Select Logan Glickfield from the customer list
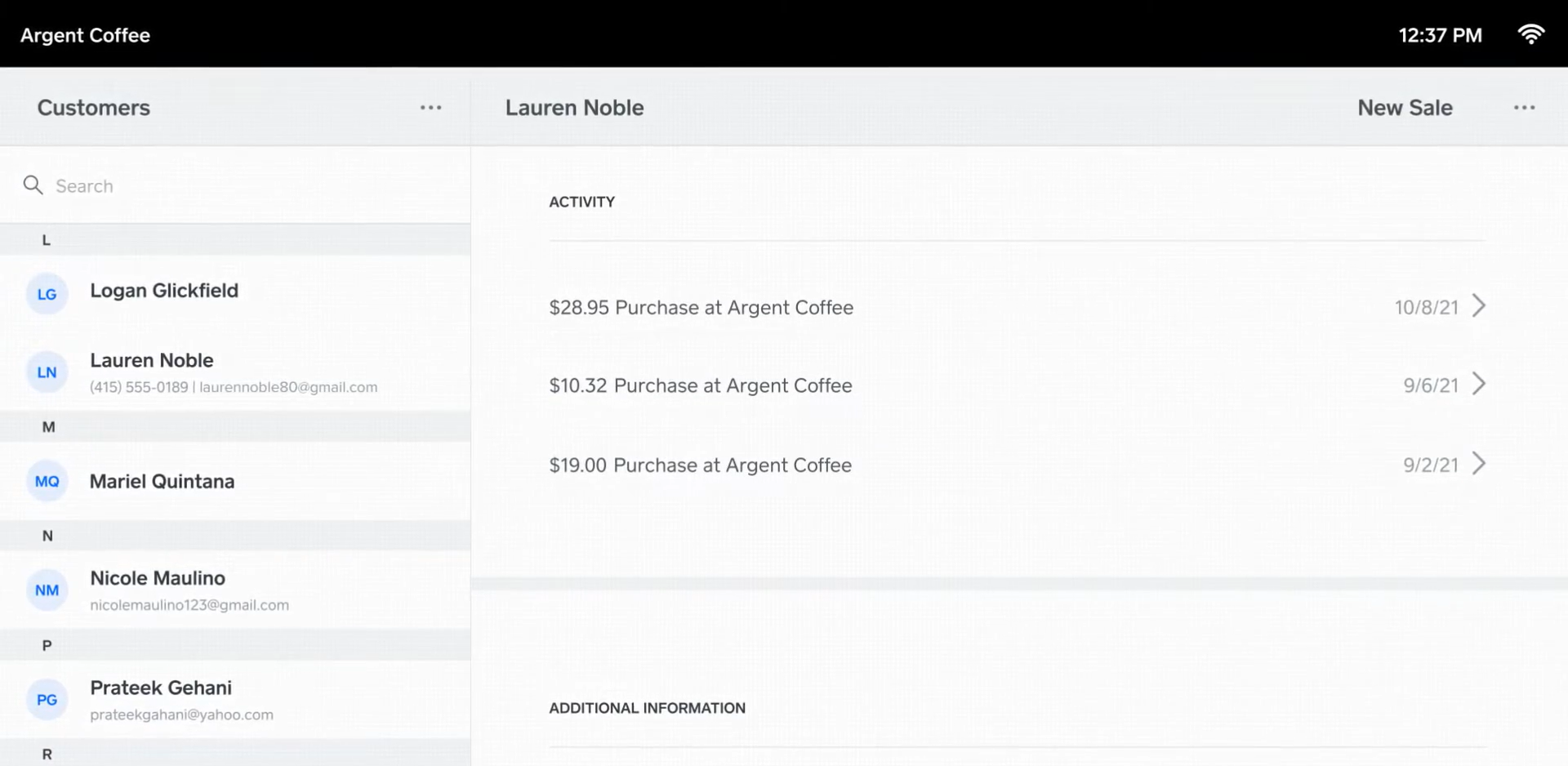Image resolution: width=1568 pixels, height=766 pixels. [x=164, y=291]
